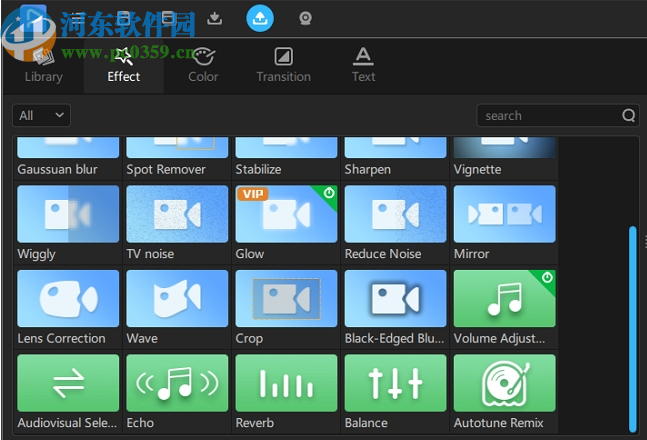
Task: Click the "Wave" label
Action: (x=142, y=338)
